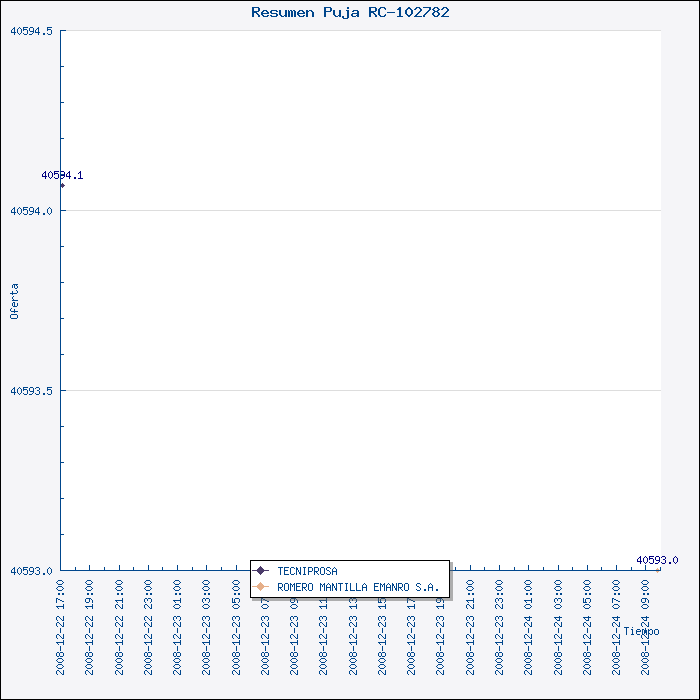Click the Tiempo horizontal axis title

tap(641, 631)
